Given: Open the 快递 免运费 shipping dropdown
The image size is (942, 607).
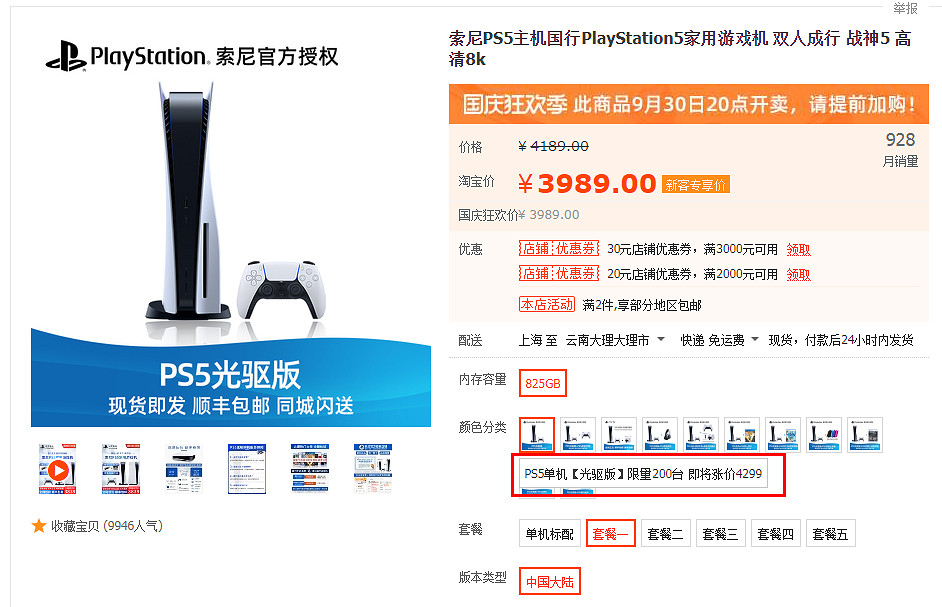Looking at the screenshot, I should pyautogui.click(x=719, y=340).
